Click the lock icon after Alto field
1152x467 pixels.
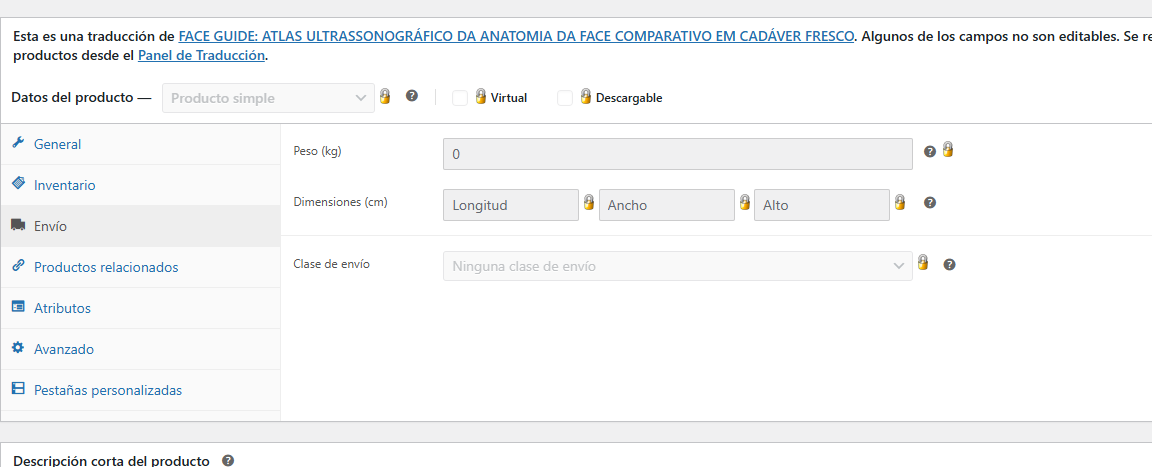(x=899, y=202)
